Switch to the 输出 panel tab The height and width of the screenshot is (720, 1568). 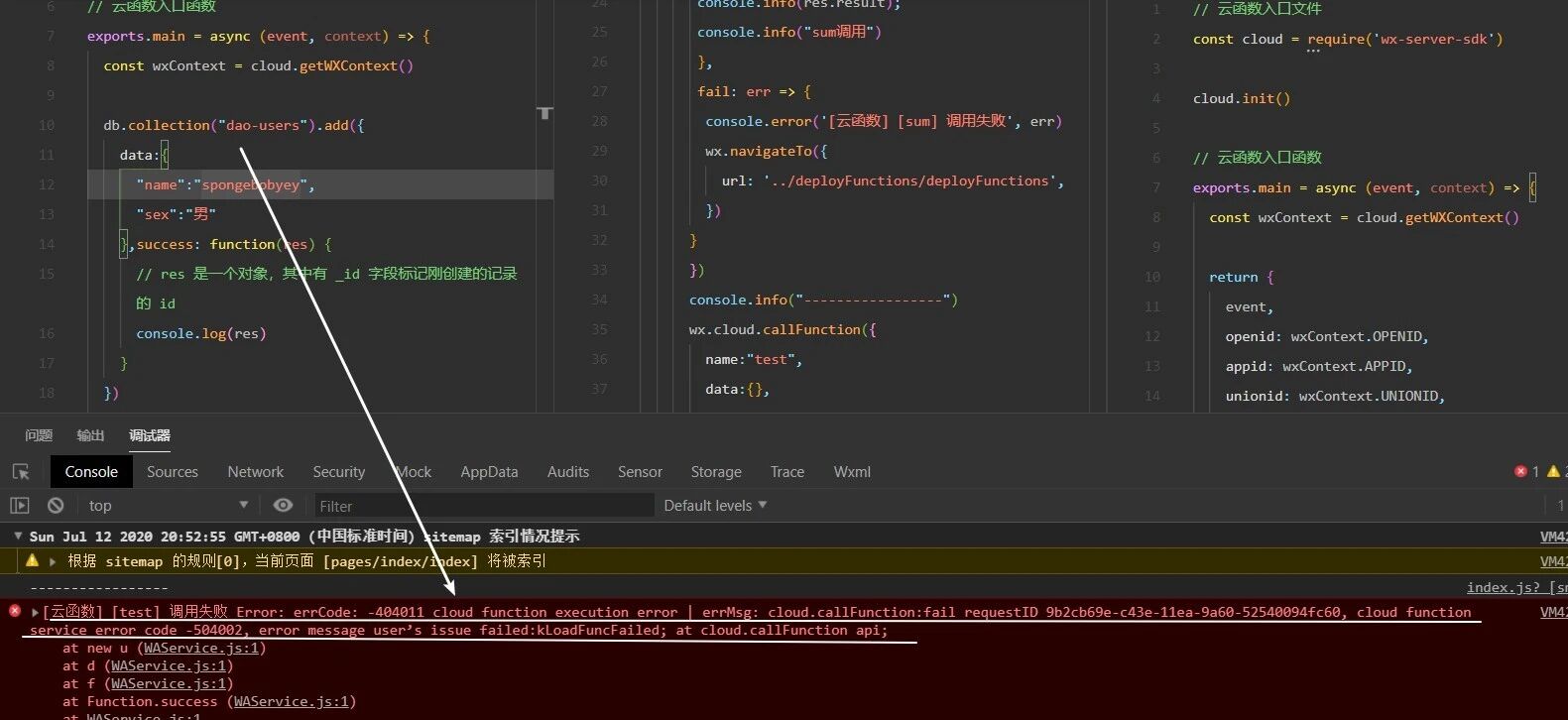90,435
